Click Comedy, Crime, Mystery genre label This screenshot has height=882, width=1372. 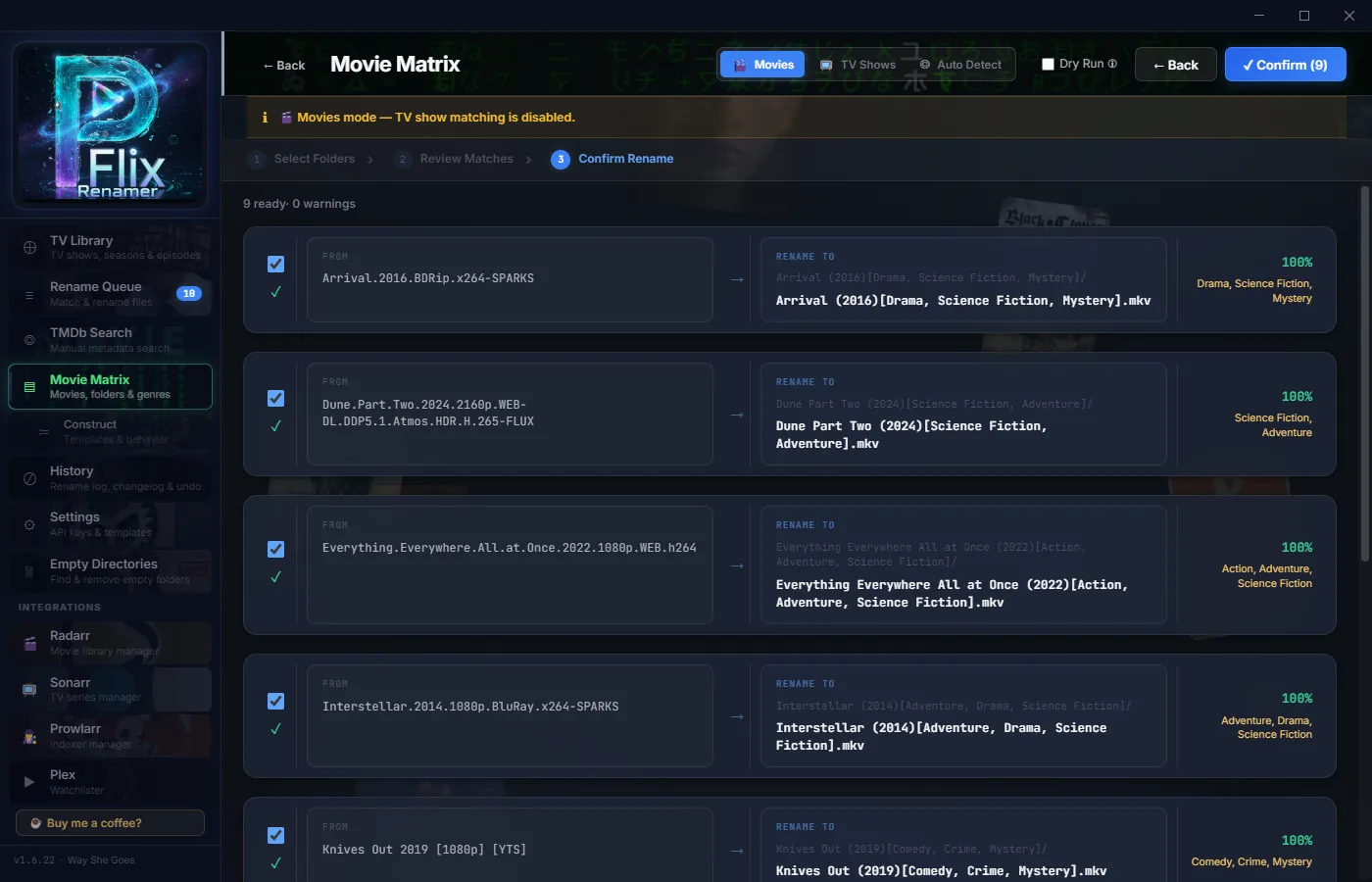(x=1251, y=862)
